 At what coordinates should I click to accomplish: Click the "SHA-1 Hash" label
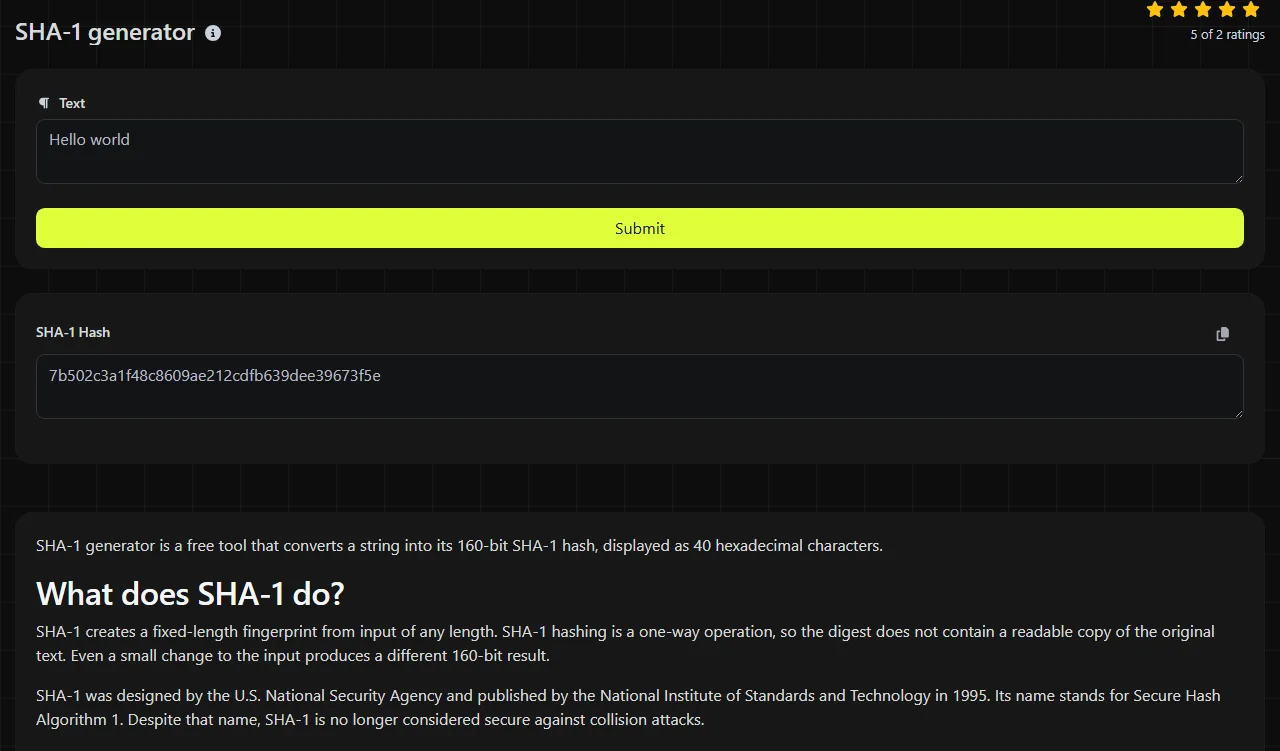(73, 332)
